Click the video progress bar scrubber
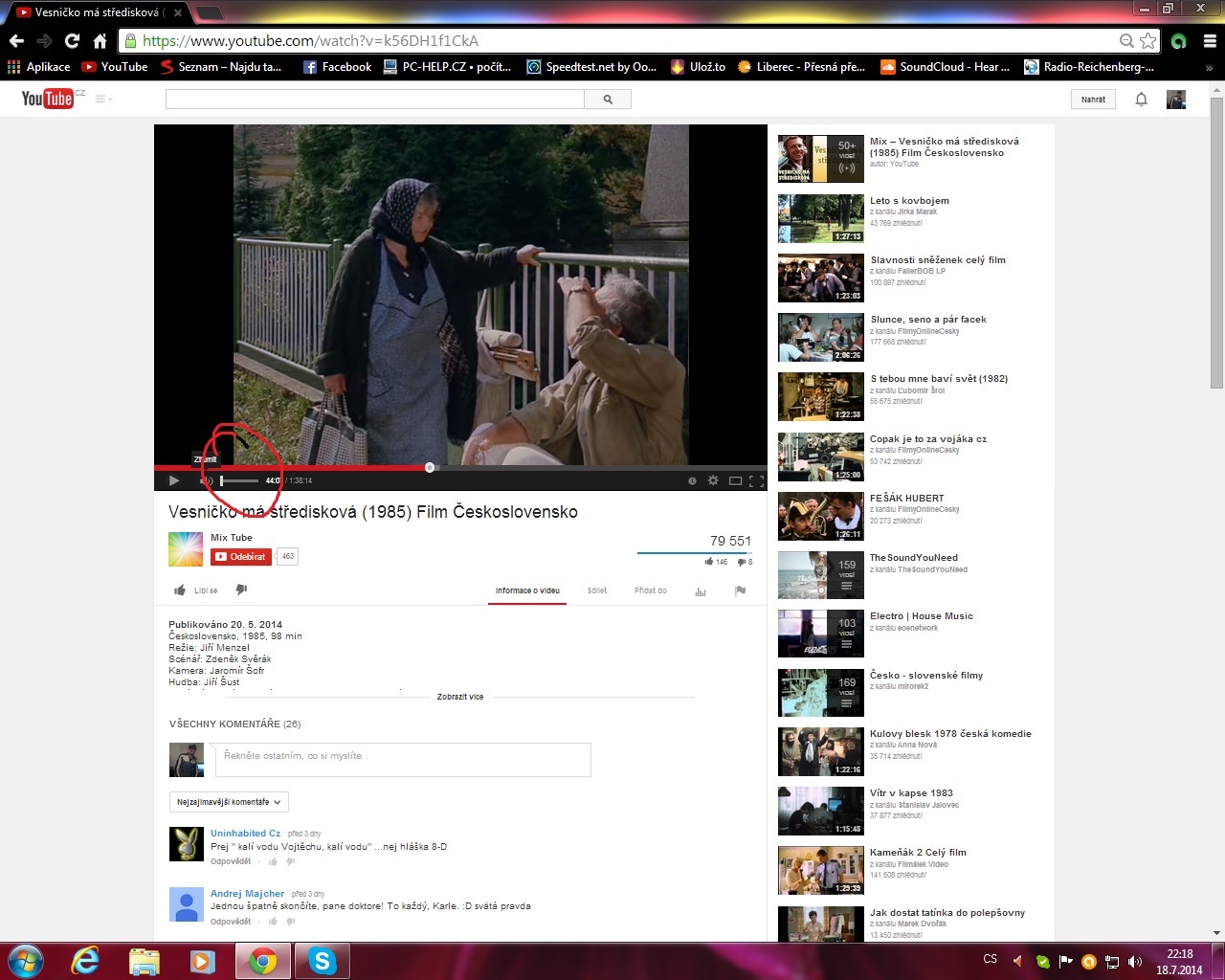The image size is (1225, 980). 430,467
